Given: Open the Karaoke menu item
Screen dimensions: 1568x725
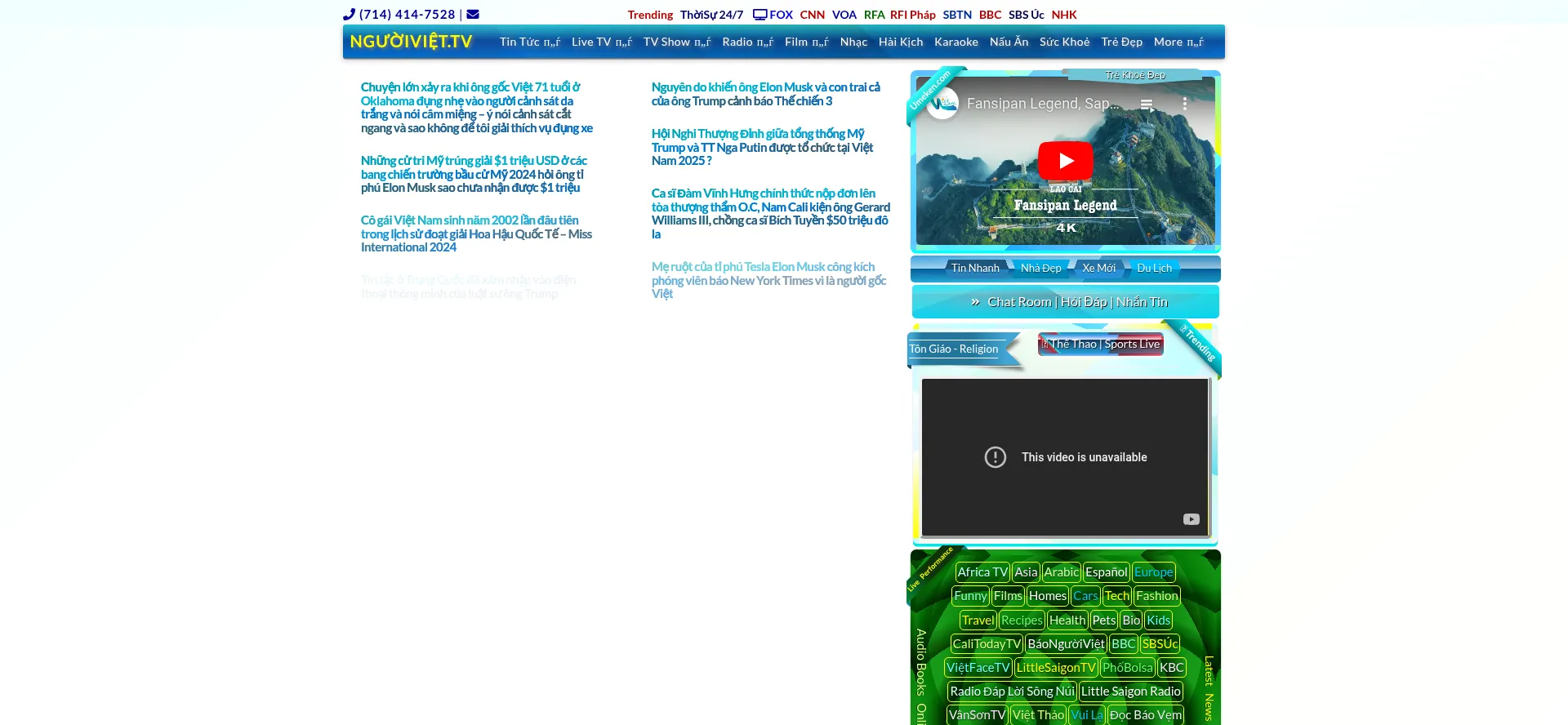Looking at the screenshot, I should (955, 42).
